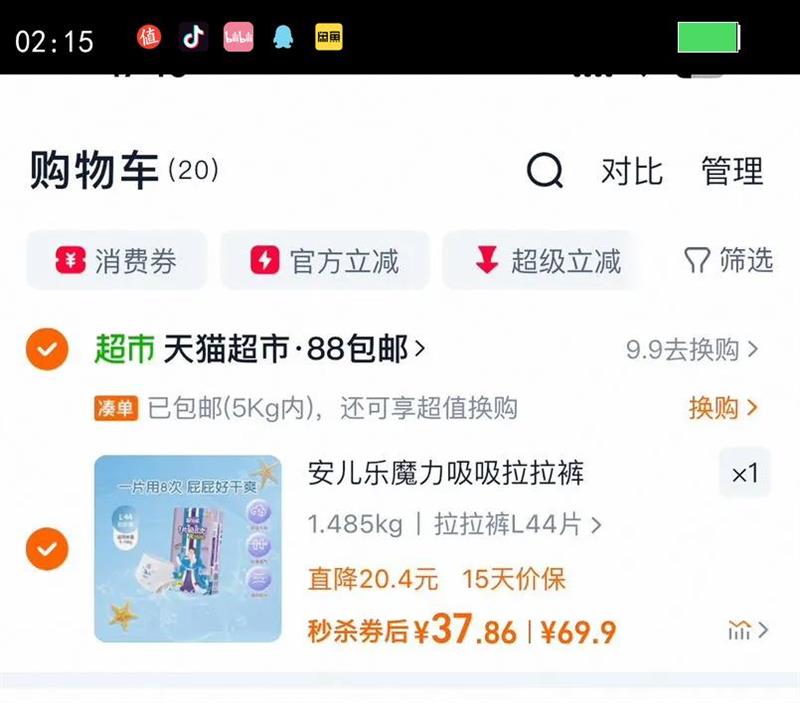Uncheck the 安儿乐 diaper item checkbox
Viewport: 800px width, 703px height.
(47, 549)
